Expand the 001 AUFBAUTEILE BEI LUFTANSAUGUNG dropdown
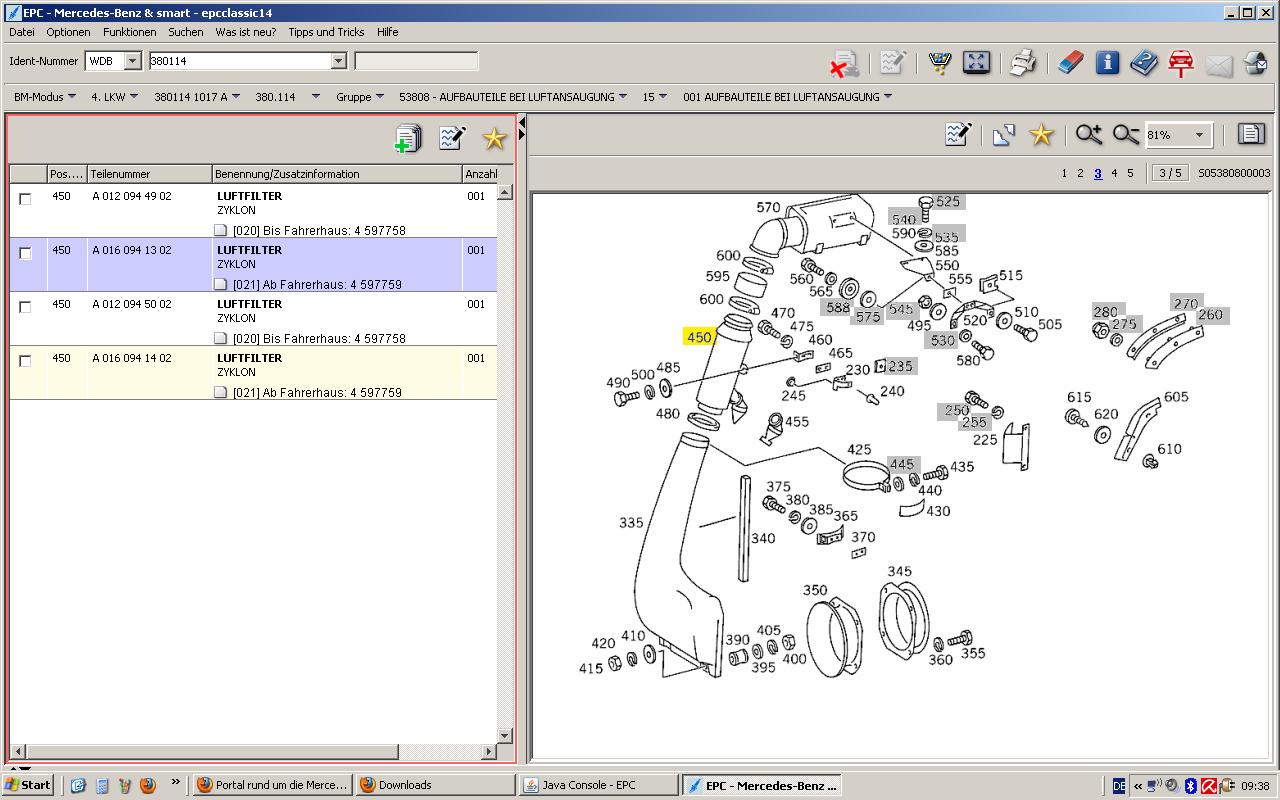Viewport: 1280px width, 800px height. pyautogui.click(x=887, y=97)
